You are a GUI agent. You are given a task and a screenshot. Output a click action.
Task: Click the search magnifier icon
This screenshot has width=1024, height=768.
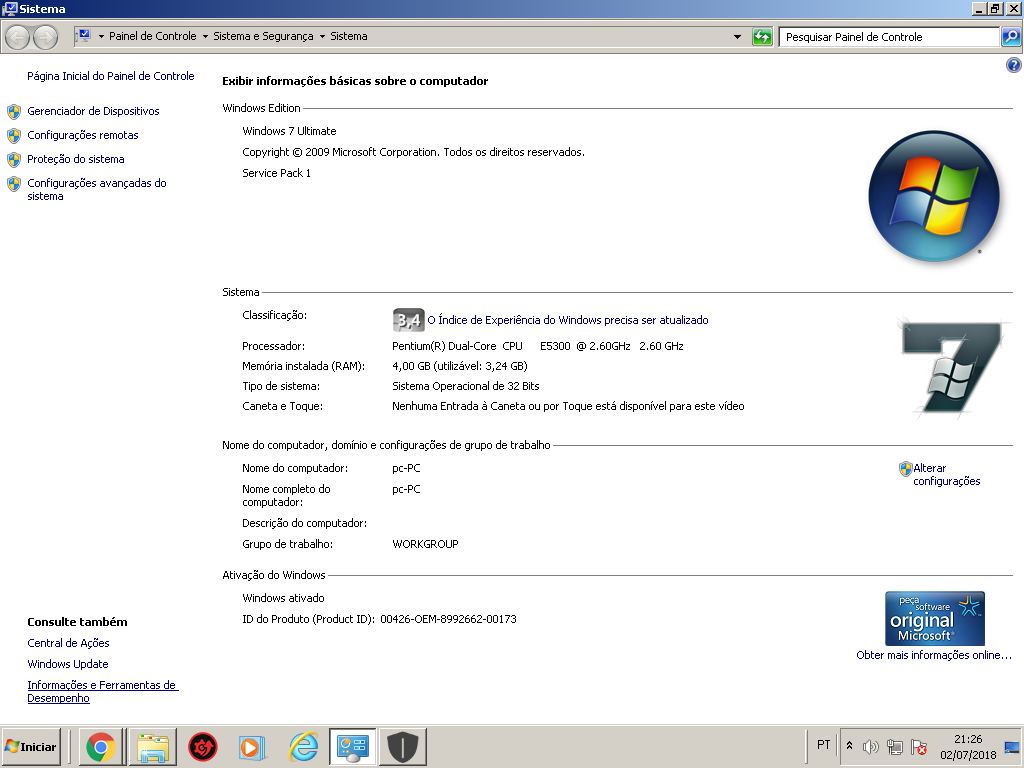click(1011, 37)
